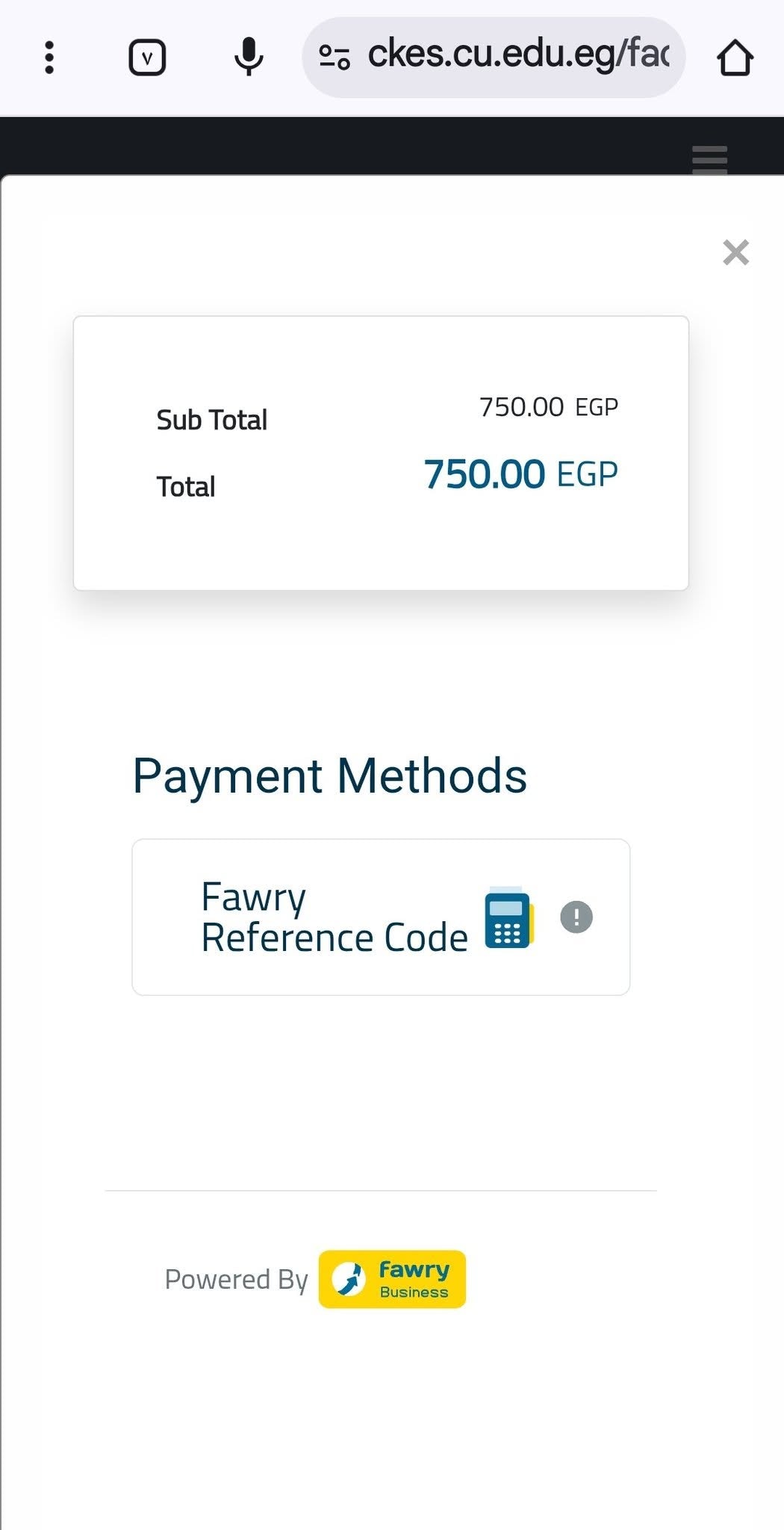Show info about Fawry Reference Code

pyautogui.click(x=576, y=917)
